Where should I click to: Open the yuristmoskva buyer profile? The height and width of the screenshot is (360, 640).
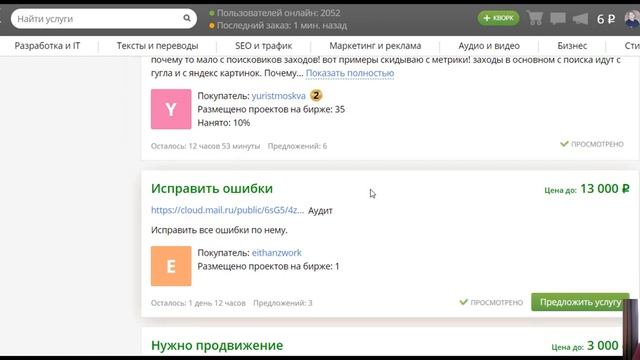tap(278, 96)
